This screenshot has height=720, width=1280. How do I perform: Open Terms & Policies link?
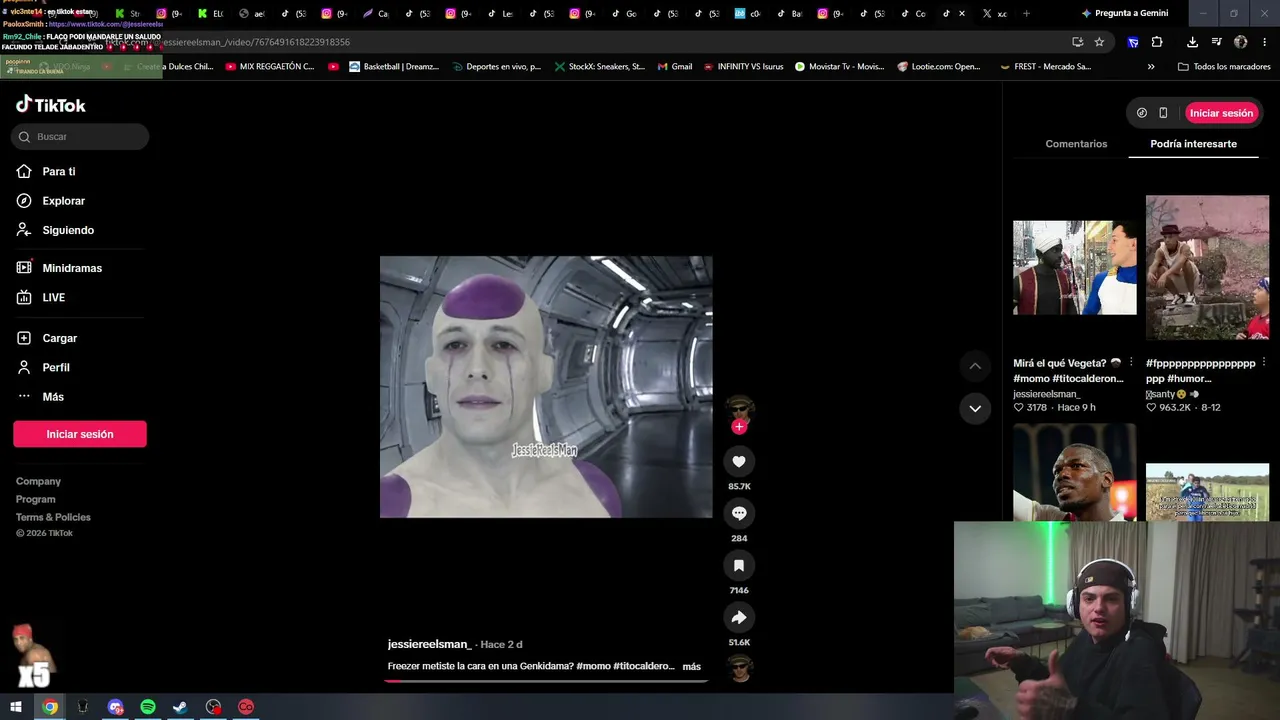coord(53,517)
